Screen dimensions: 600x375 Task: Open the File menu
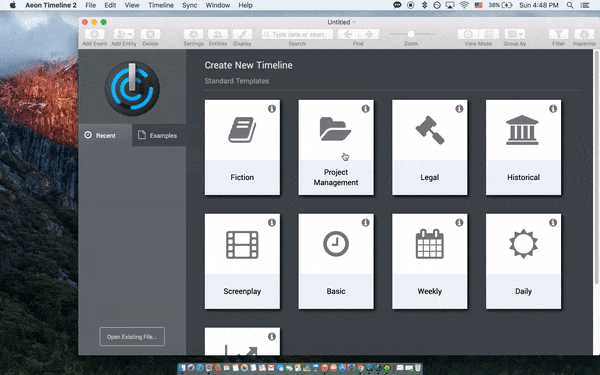click(90, 5)
